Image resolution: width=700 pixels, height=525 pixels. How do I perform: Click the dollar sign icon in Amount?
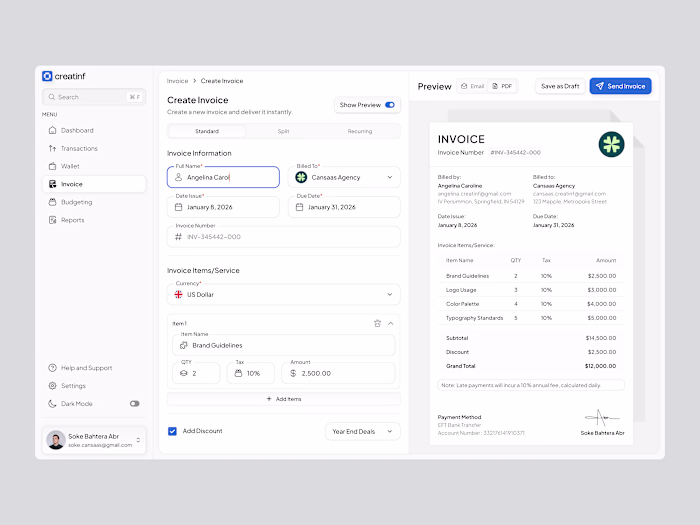(293, 373)
